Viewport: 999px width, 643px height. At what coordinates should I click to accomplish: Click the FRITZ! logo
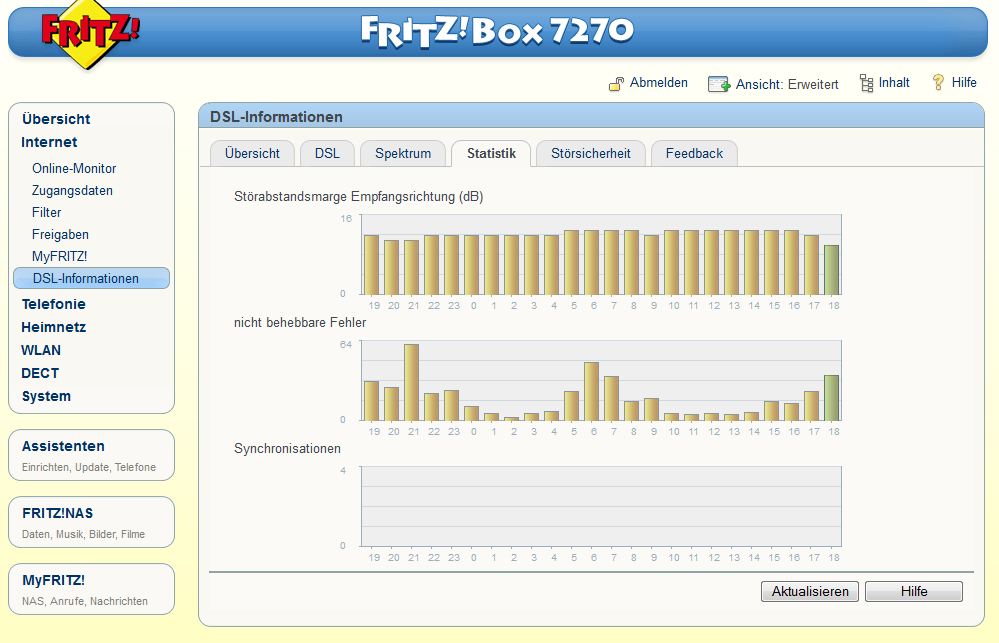pos(89,33)
